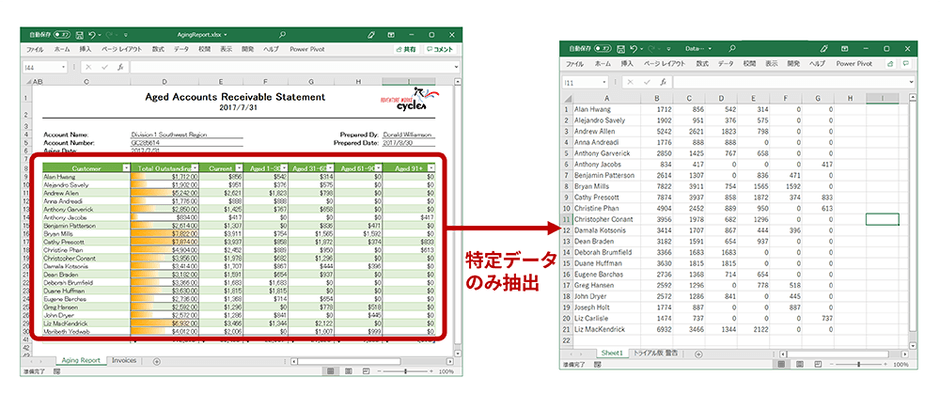Select Page Layout view in AgingReport status bar
The image size is (940, 396).
point(348,372)
